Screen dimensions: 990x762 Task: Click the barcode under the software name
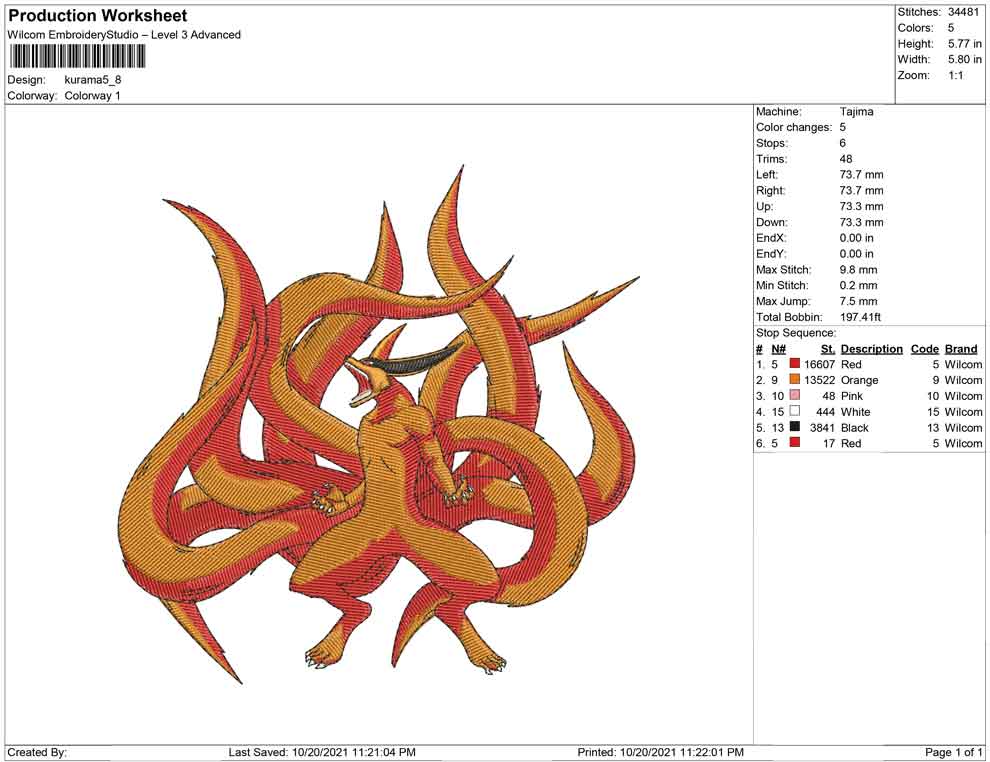(78, 57)
